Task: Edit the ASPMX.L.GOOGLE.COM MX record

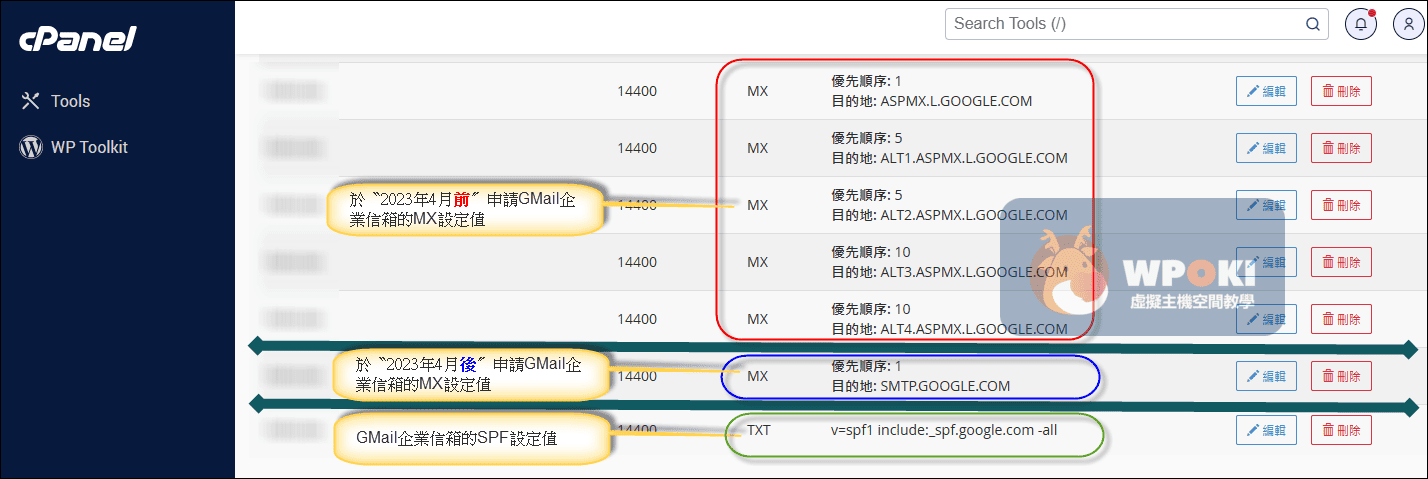Action: coord(1266,91)
